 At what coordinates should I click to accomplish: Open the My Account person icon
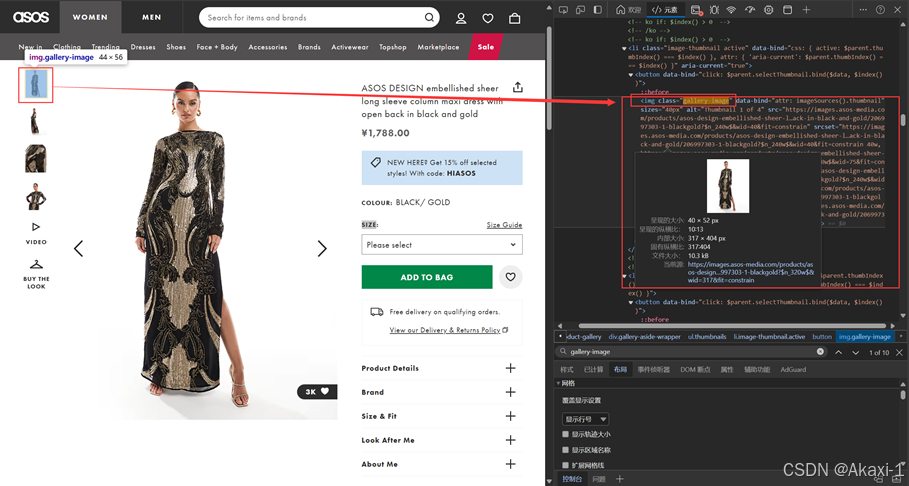point(461,19)
